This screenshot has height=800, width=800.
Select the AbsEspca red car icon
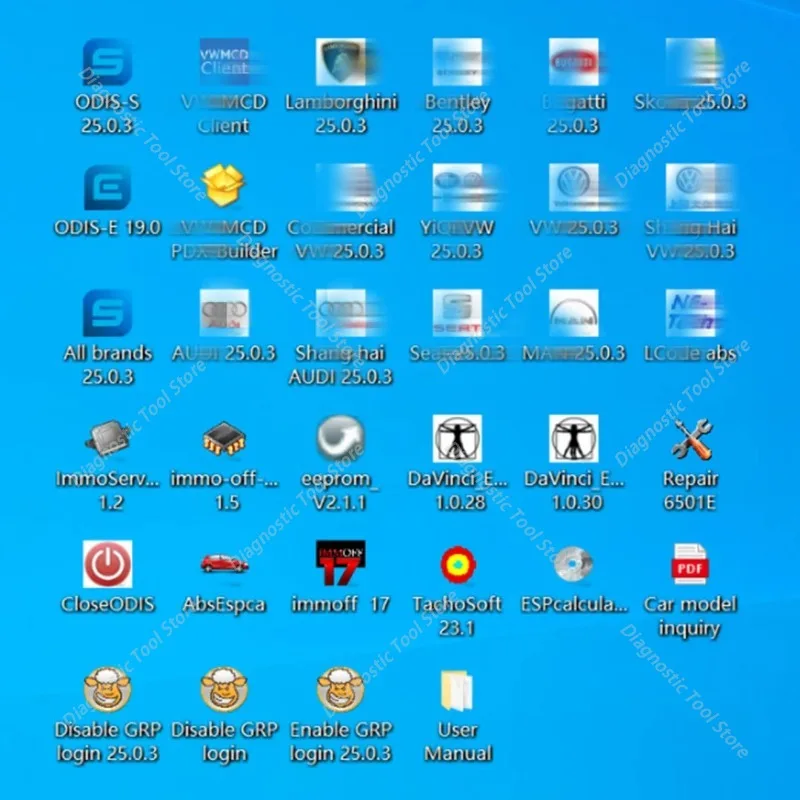(x=224, y=563)
